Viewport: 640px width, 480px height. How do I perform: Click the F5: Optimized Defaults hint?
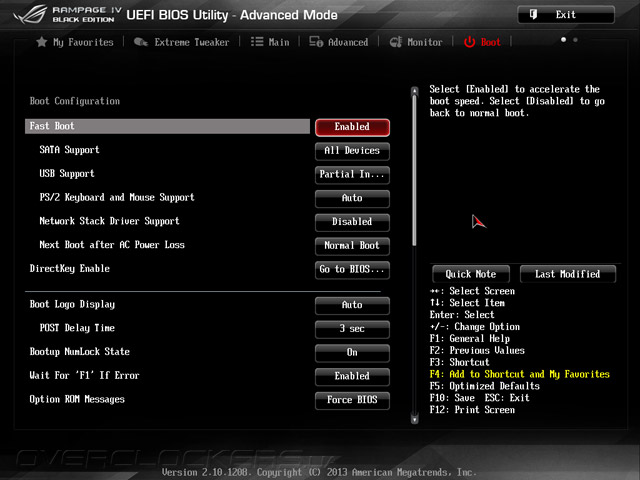(x=484, y=386)
